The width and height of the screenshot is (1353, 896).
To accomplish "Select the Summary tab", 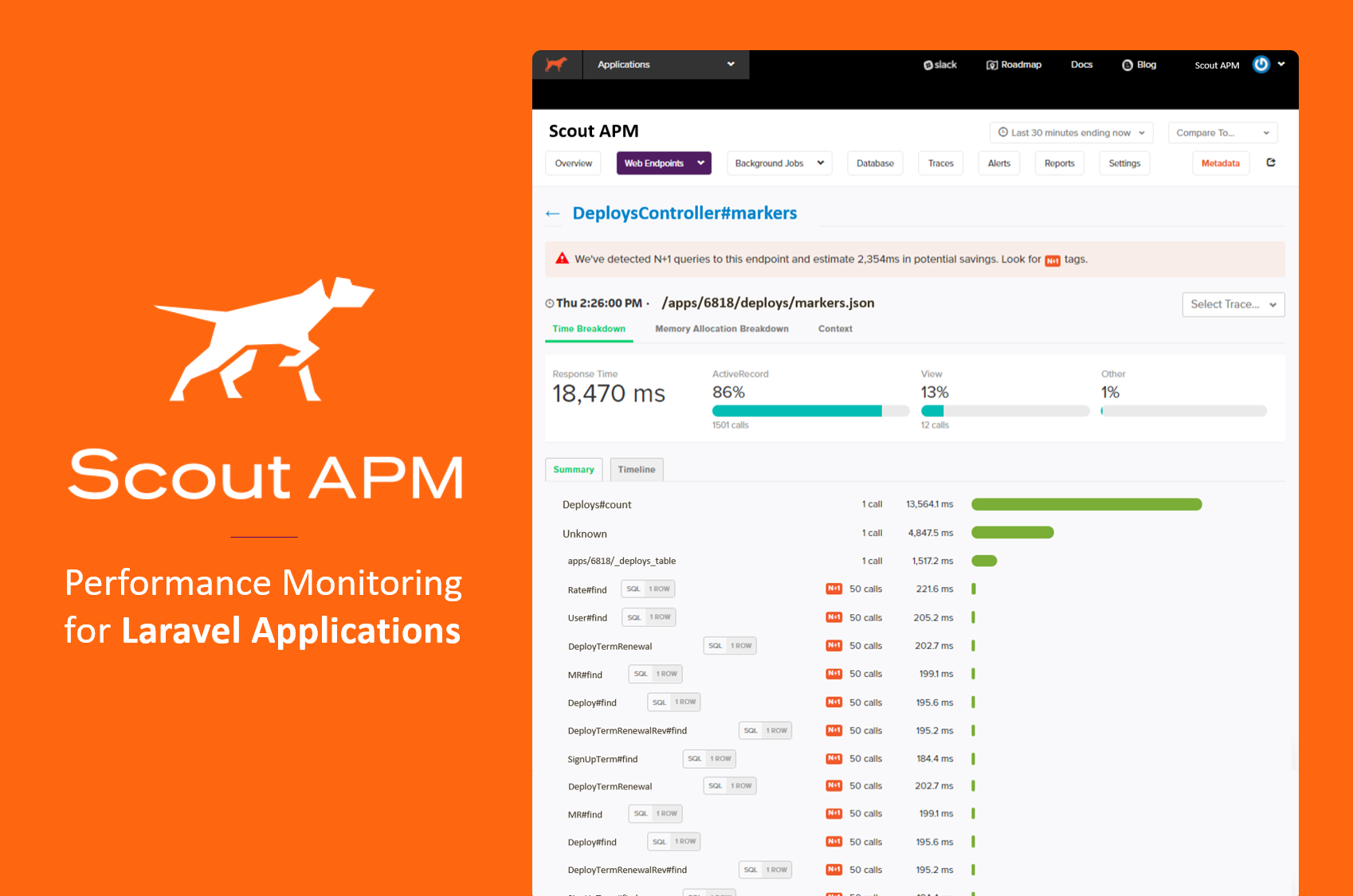I will 574,470.
